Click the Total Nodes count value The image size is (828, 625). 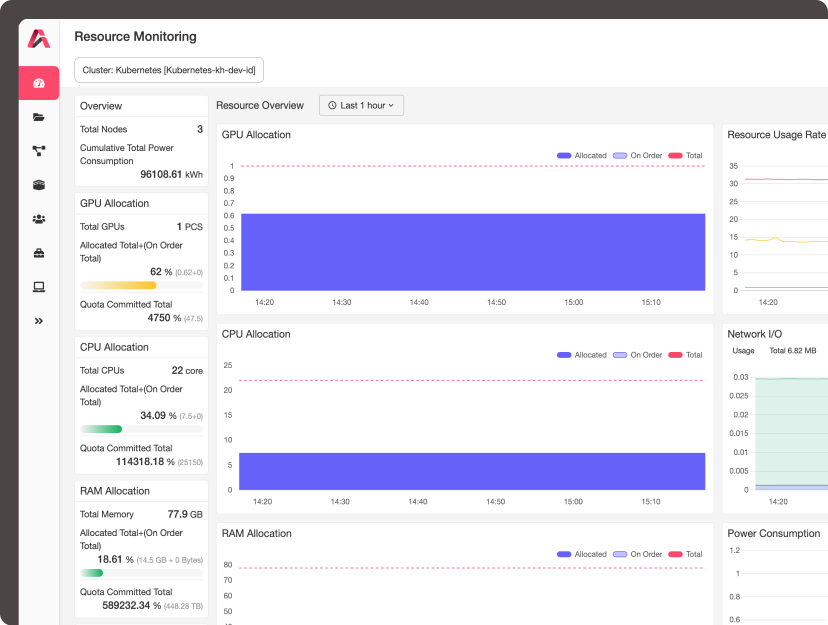pos(199,129)
